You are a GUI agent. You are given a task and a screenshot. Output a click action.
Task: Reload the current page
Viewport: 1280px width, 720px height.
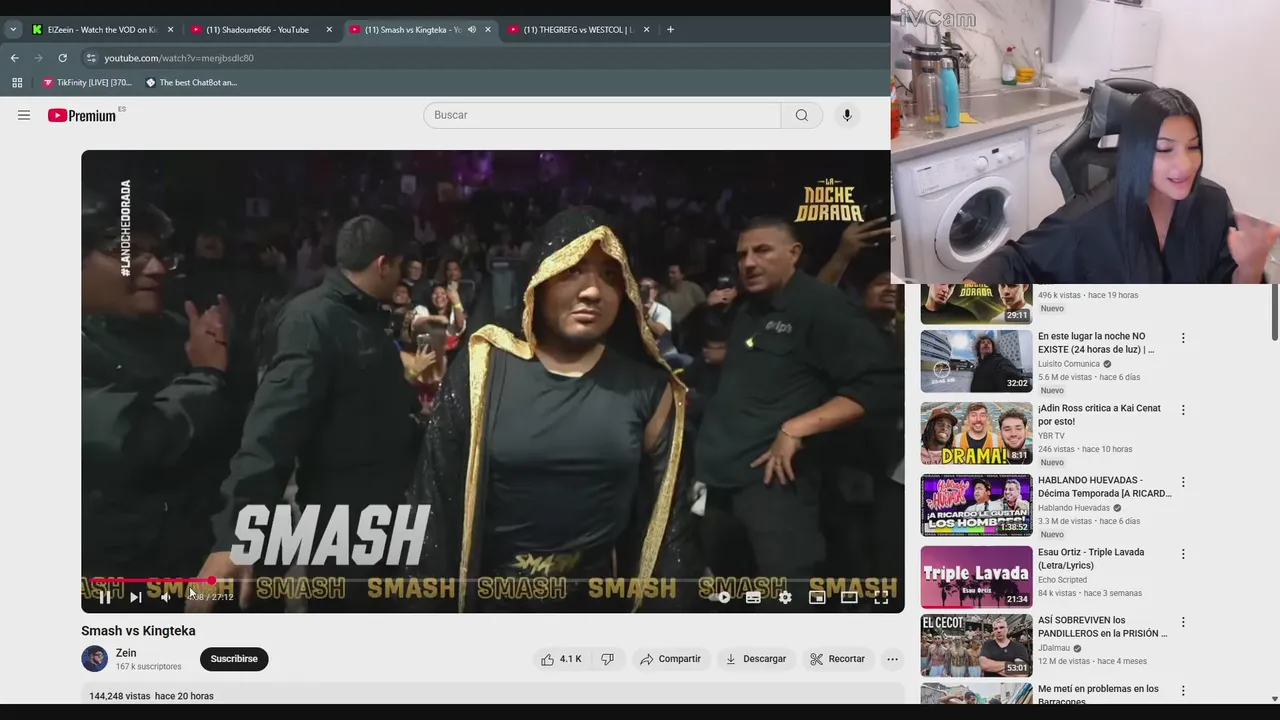pos(62,58)
